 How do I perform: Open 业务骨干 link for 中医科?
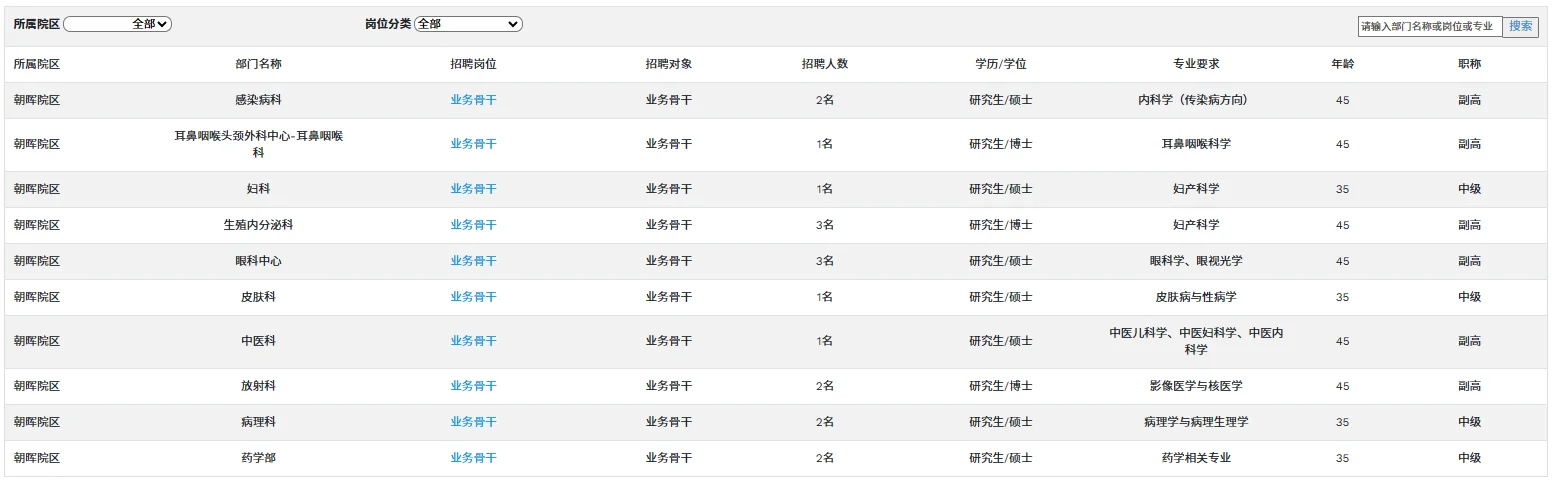(x=473, y=341)
